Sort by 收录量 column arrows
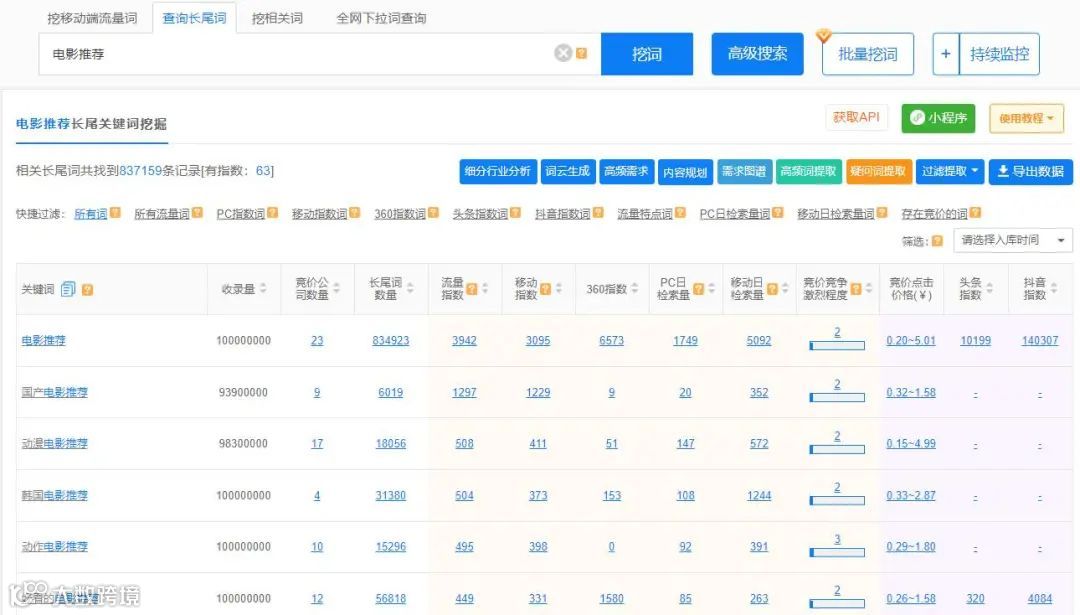This screenshot has width=1080, height=615. point(263,289)
